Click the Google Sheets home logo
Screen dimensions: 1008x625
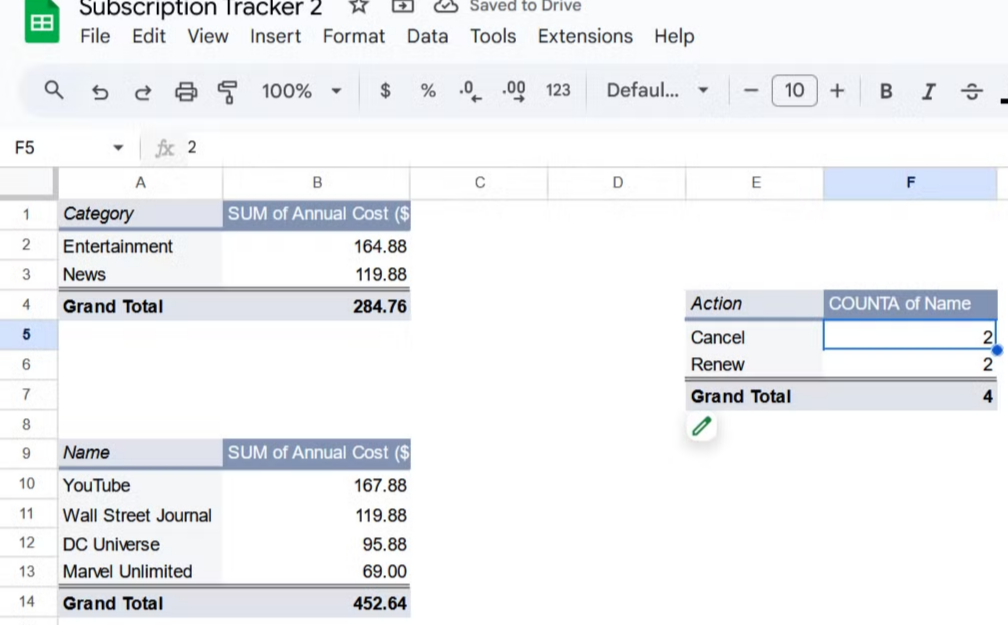pyautogui.click(x=42, y=21)
